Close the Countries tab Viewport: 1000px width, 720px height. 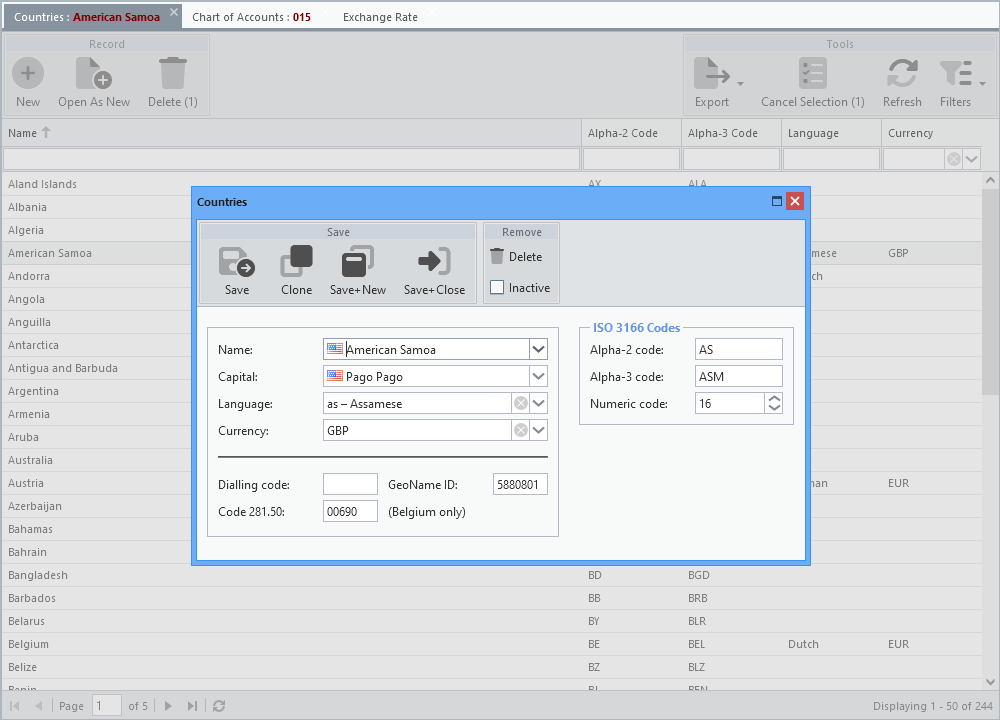[x=173, y=12]
